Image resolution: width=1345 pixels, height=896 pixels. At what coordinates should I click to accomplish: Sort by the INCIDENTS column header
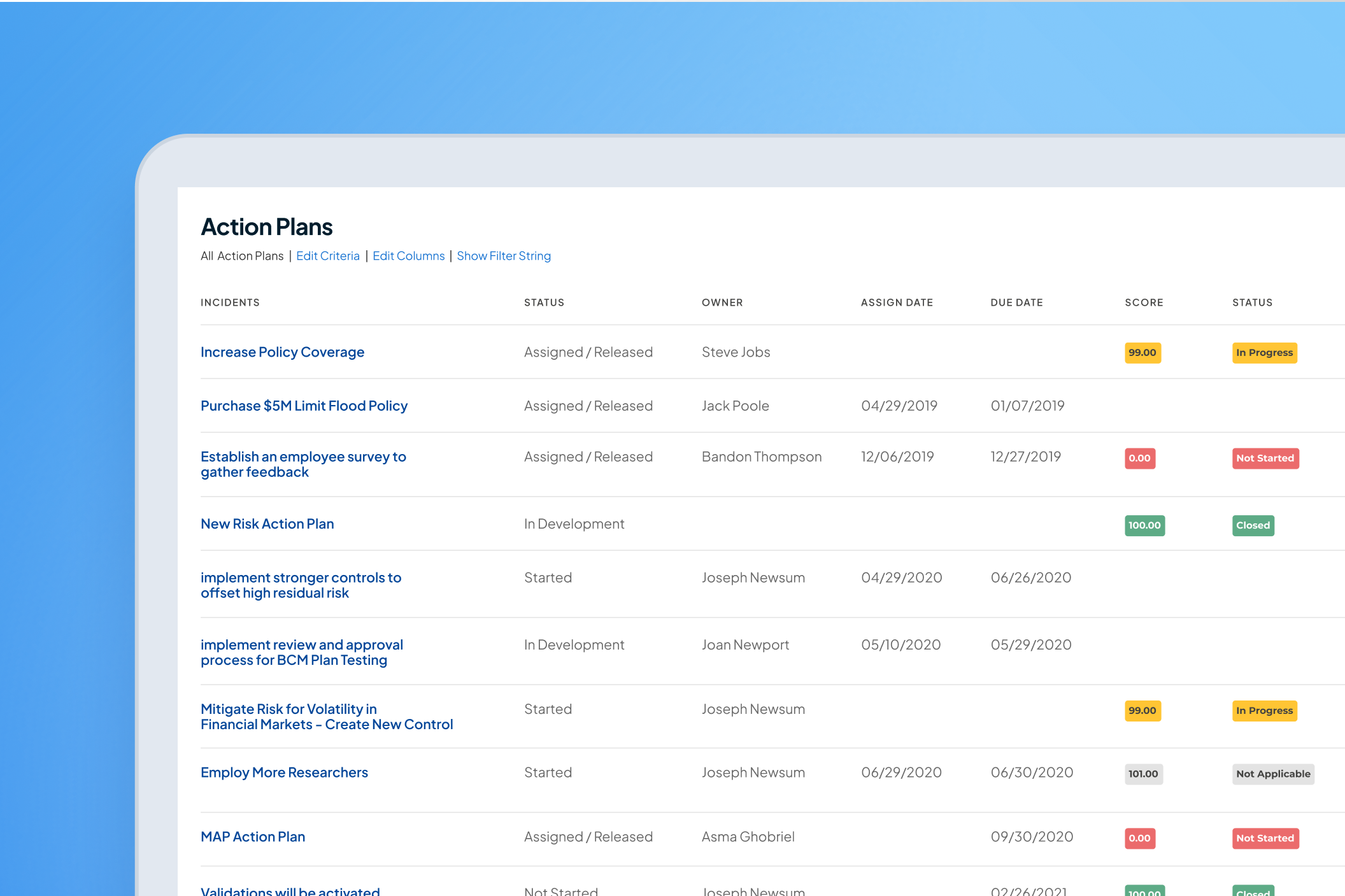230,302
